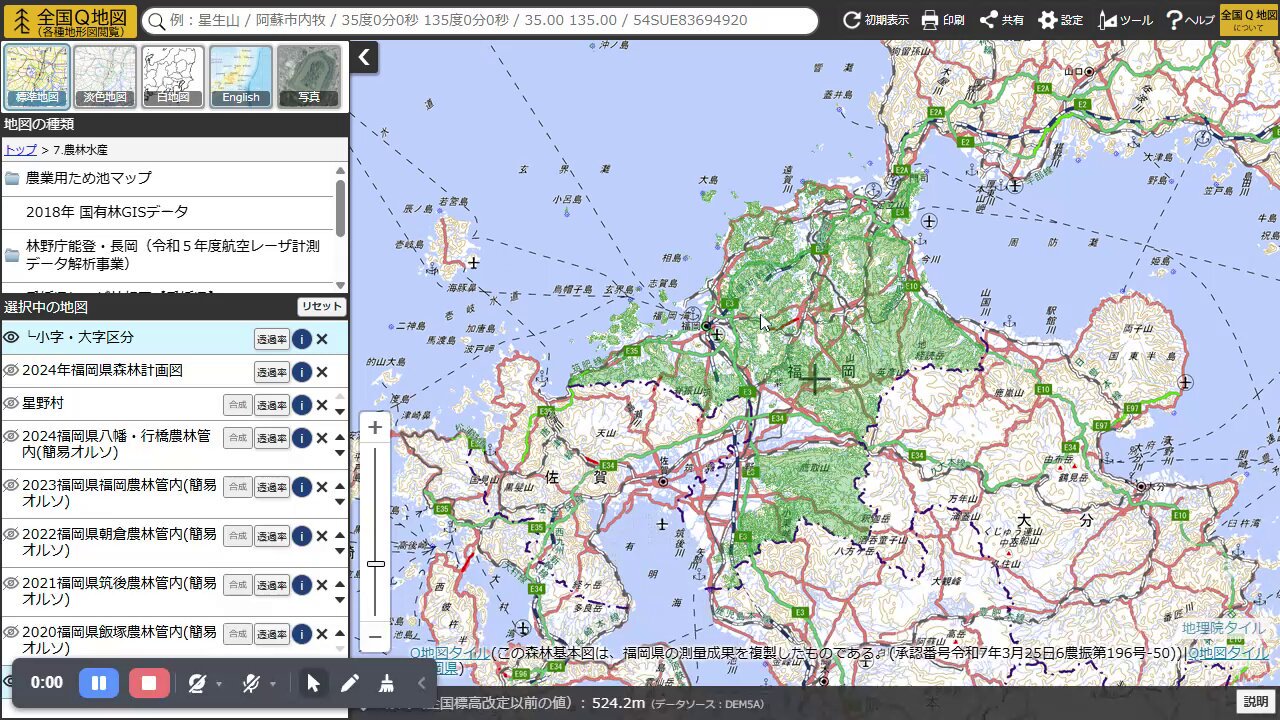Click the リセット button
The width and height of the screenshot is (1280, 720).
(322, 307)
